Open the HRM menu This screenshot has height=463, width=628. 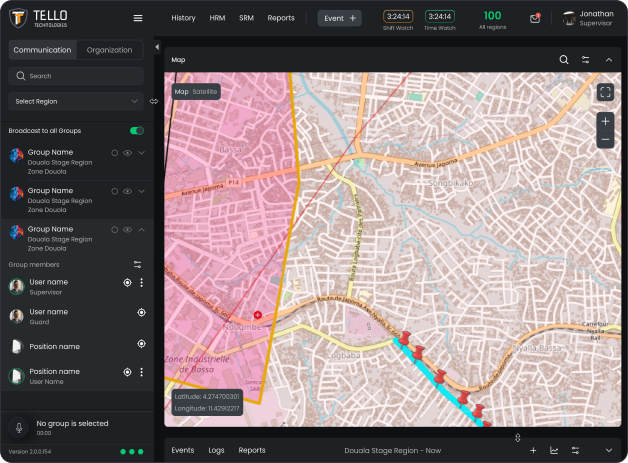click(x=217, y=18)
